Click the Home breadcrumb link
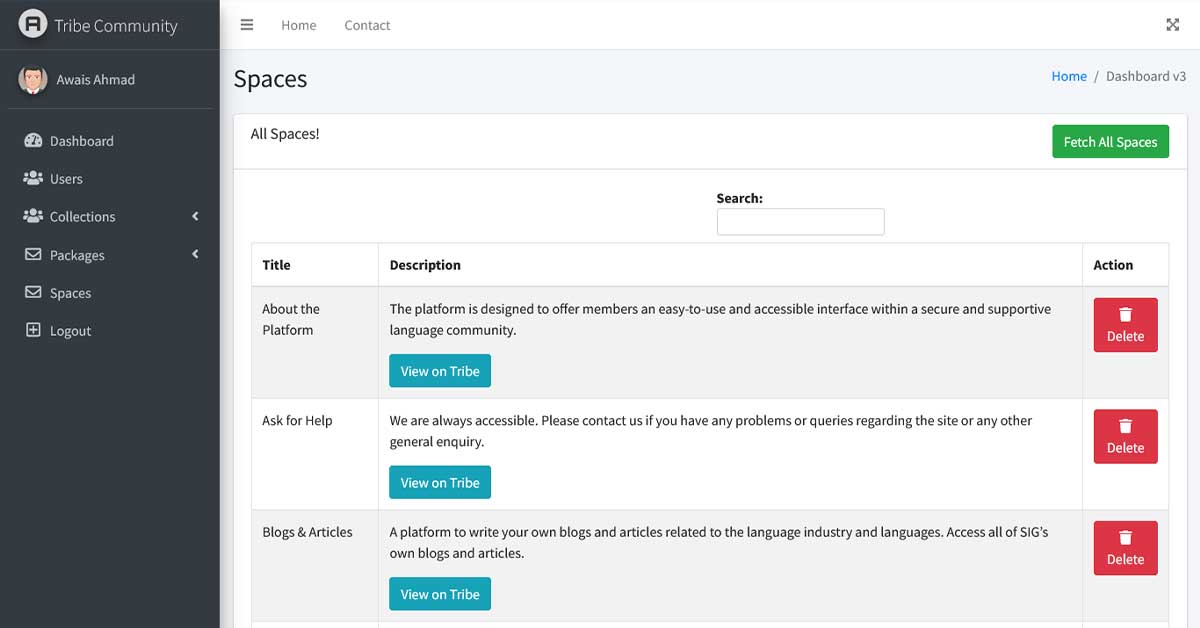Viewport: 1200px width, 628px height. (1069, 76)
